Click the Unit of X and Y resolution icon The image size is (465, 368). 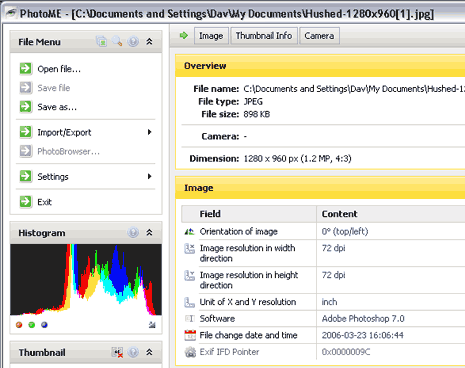pos(190,302)
